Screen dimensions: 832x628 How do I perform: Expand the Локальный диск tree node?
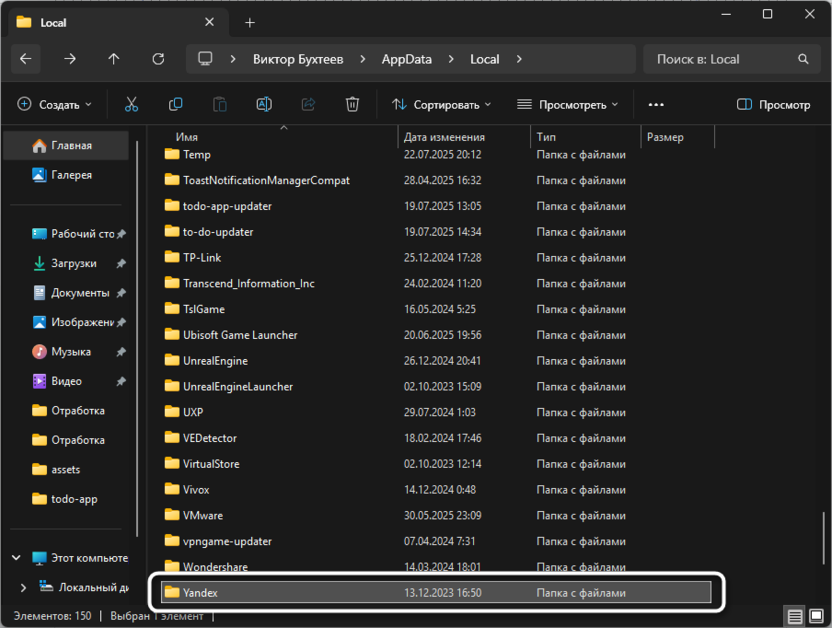click(23, 587)
